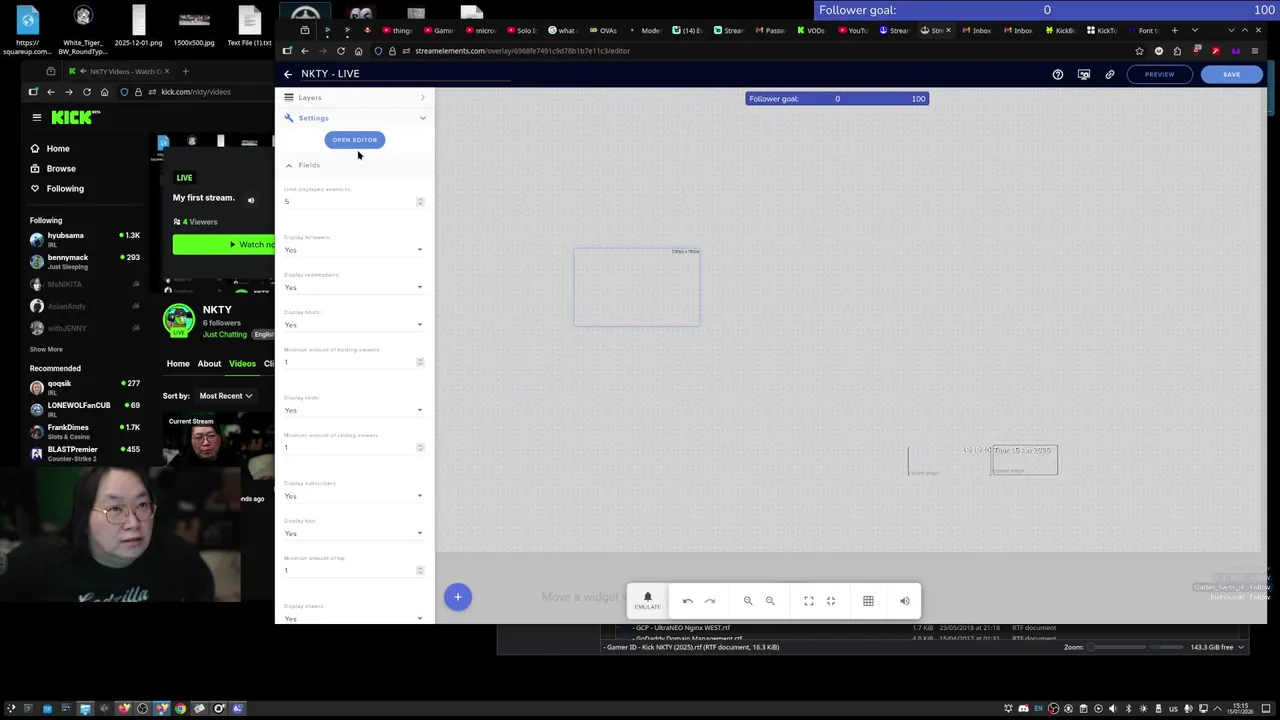Image resolution: width=1280 pixels, height=720 pixels.
Task: Bookmark the StreamElements page with the star
Action: coord(1139,51)
